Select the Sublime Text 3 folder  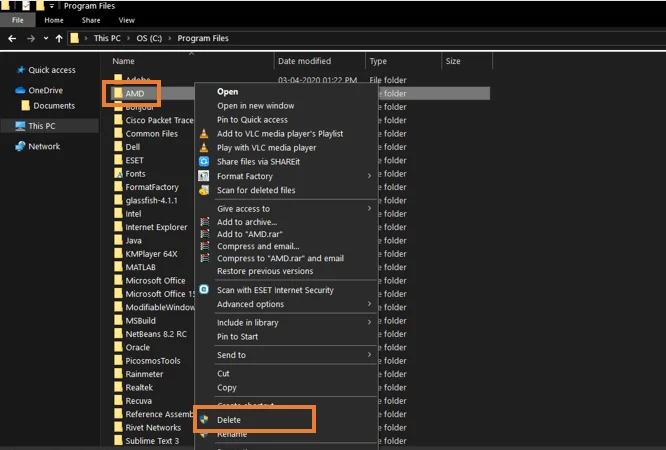click(152, 441)
